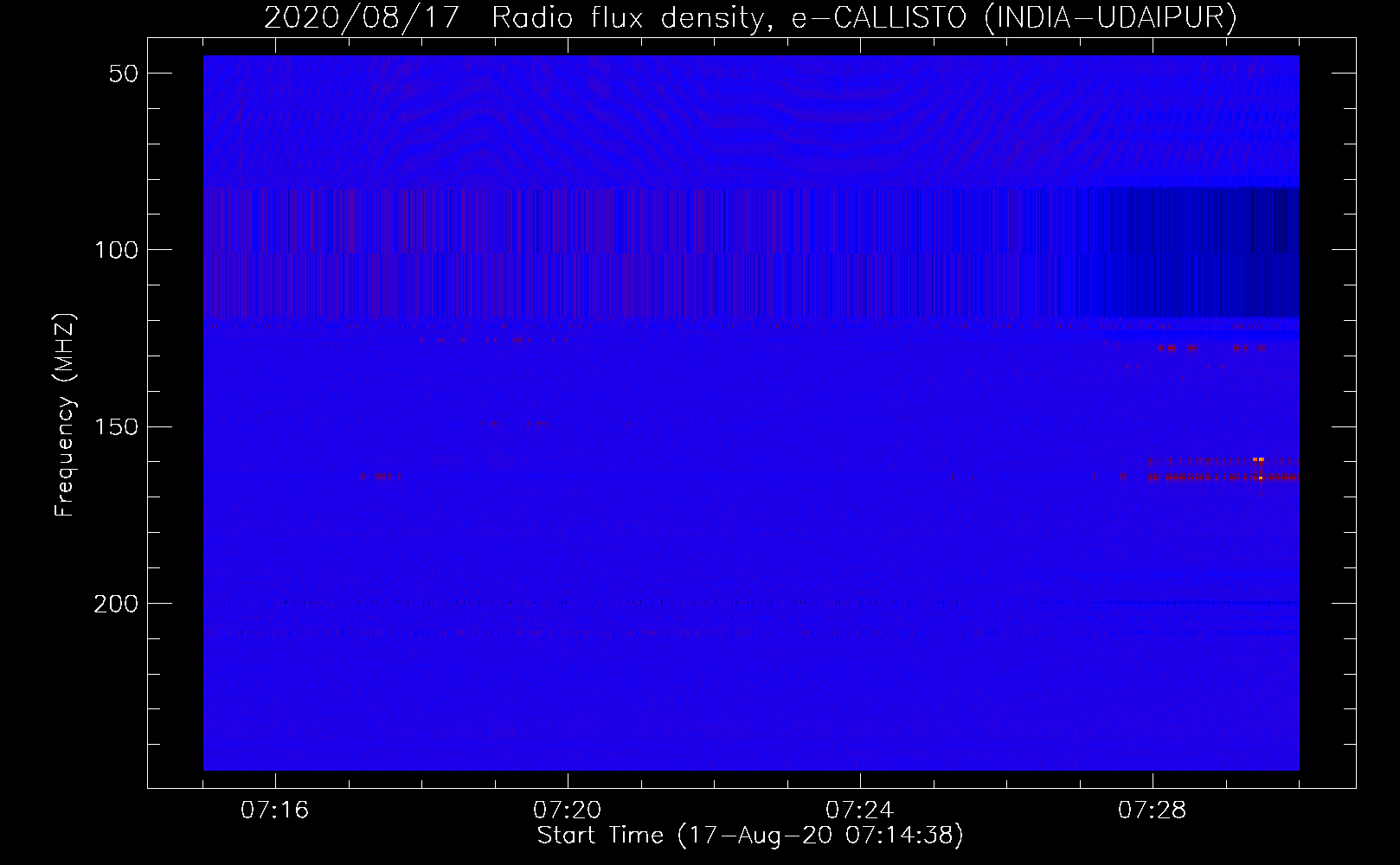Click the 100 MHz frequency tick label
Viewport: 1400px width, 865px height.
click(x=116, y=250)
